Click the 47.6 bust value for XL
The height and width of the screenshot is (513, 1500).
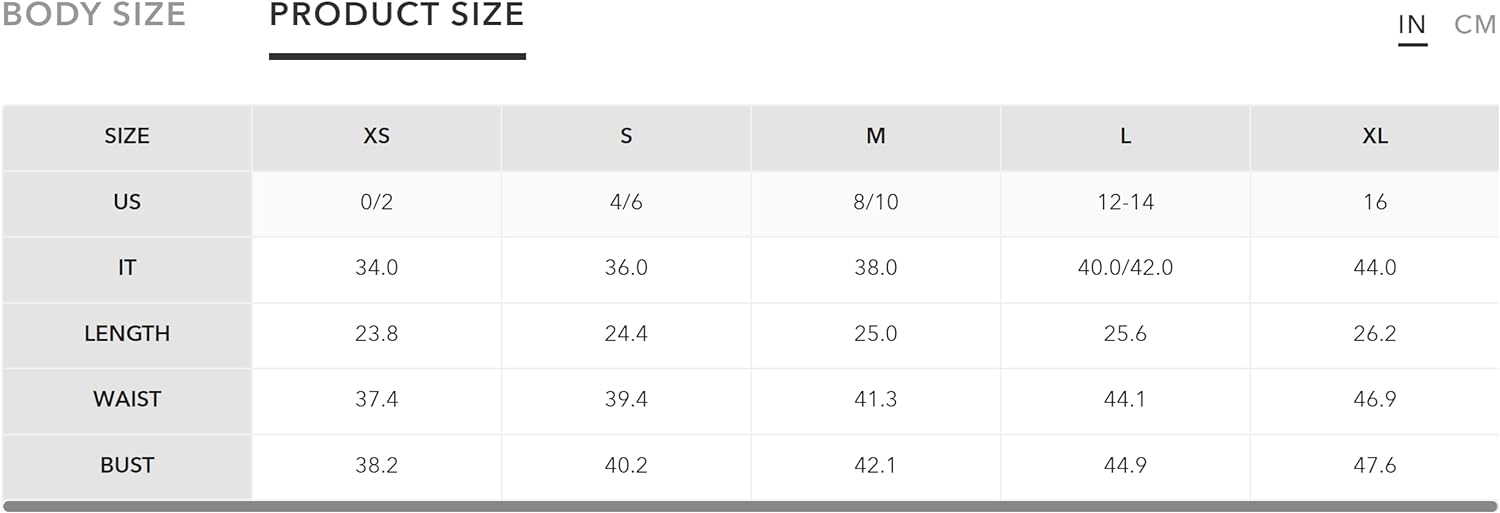(1375, 466)
